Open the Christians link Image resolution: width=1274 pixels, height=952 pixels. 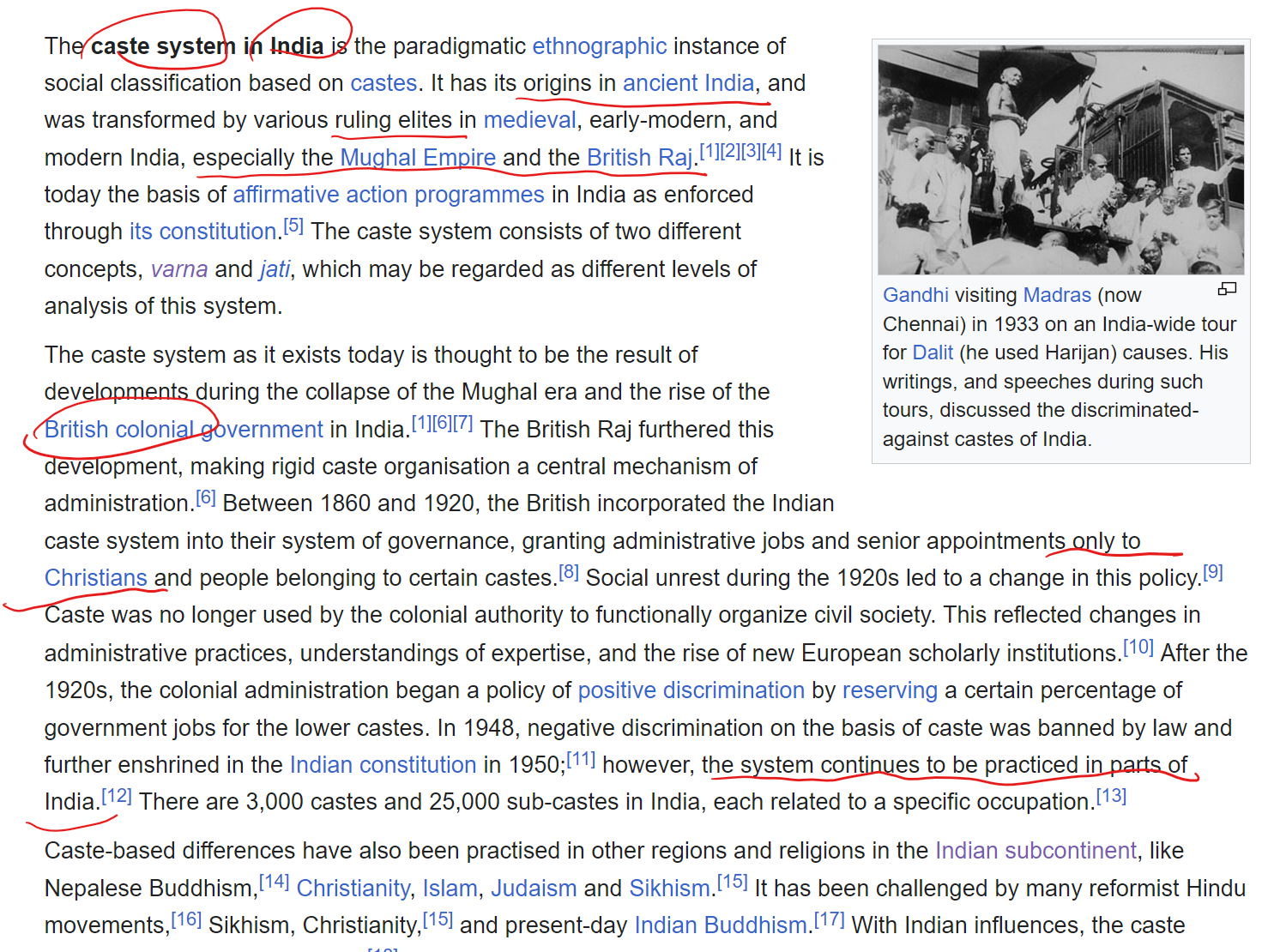point(96,578)
